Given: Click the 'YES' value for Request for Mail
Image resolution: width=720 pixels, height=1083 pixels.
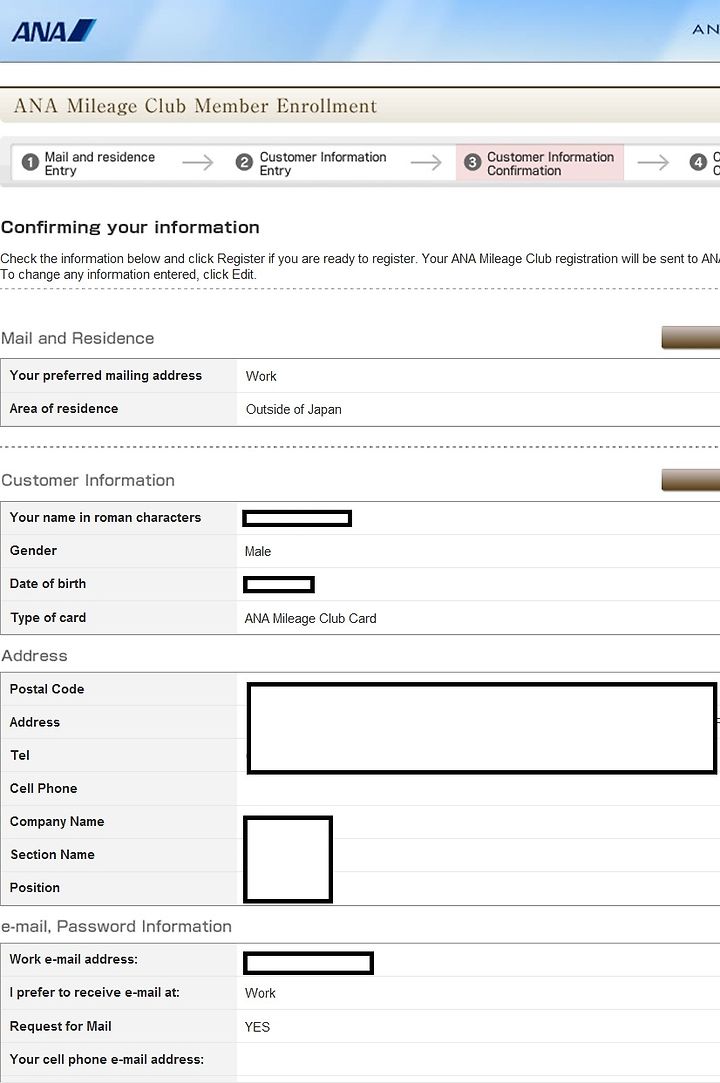Looking at the screenshot, I should (x=257, y=1027).
